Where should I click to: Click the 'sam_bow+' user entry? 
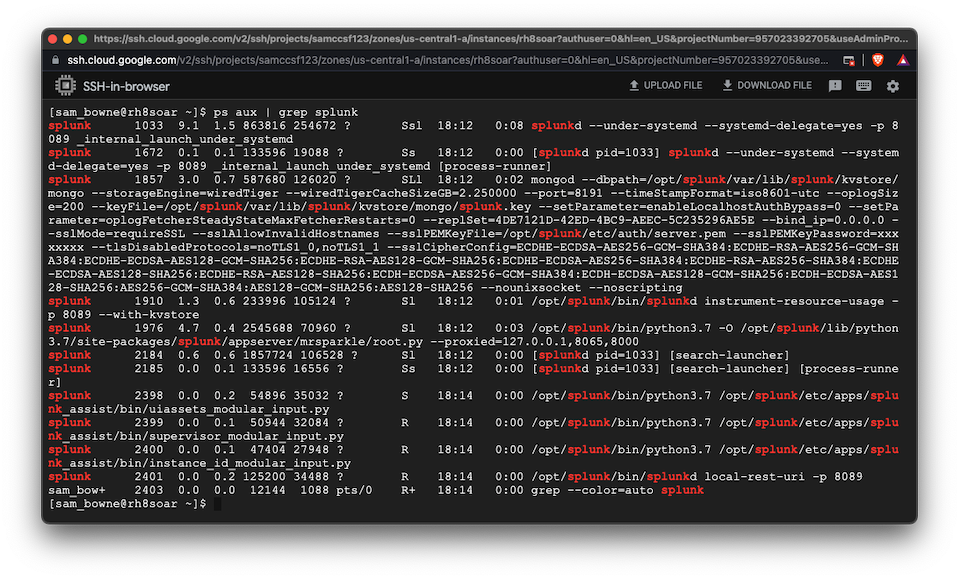click(77, 490)
